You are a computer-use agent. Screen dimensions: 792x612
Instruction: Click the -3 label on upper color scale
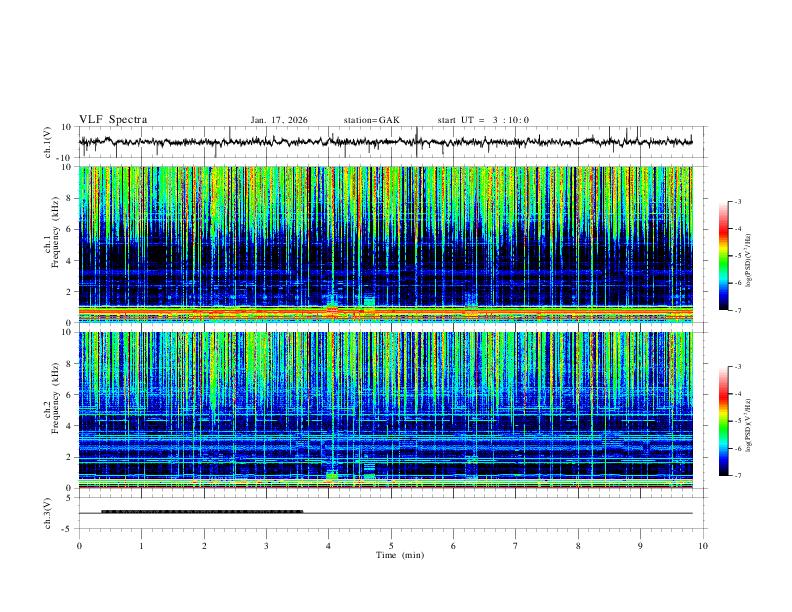[737, 201]
